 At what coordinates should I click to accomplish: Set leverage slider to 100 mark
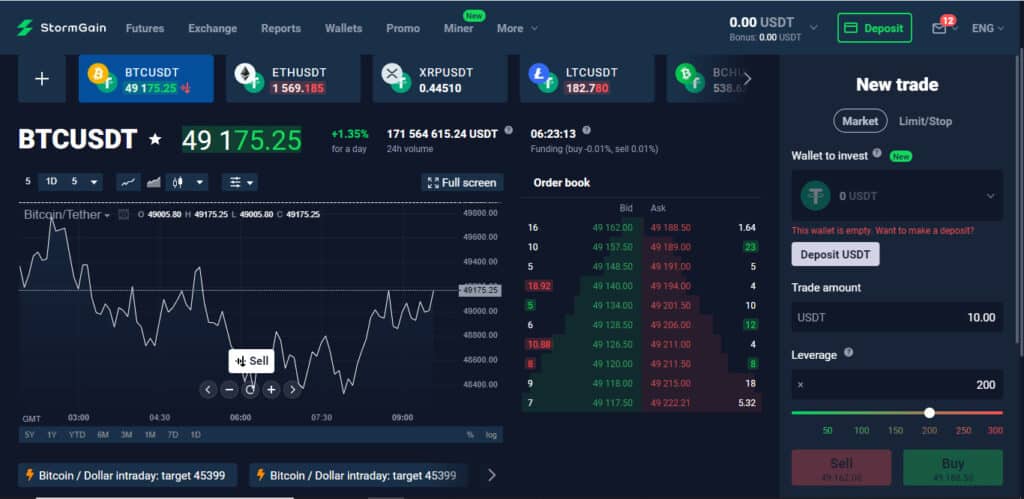click(861, 430)
